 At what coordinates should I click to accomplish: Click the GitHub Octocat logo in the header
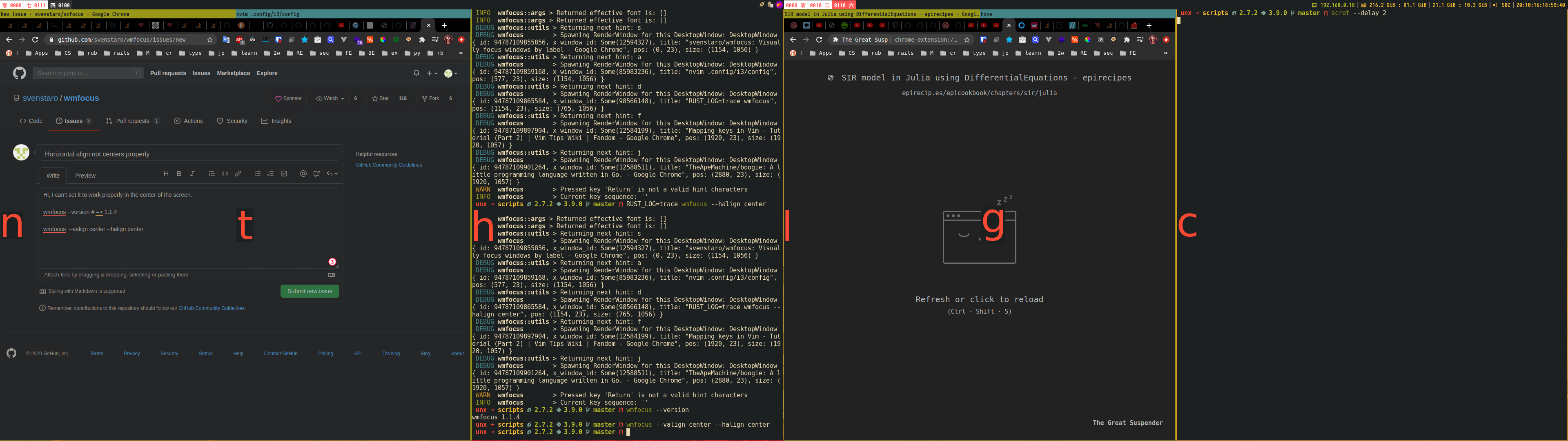tap(20, 73)
